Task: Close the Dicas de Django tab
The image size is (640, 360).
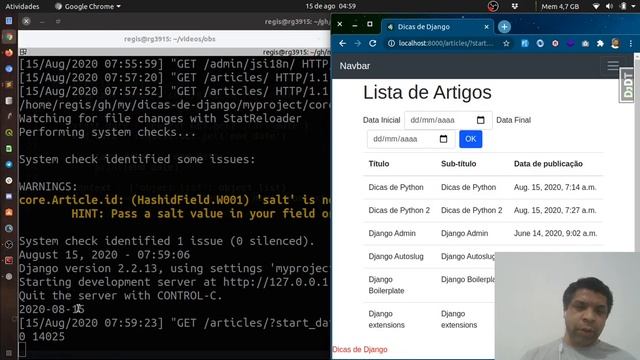Action: [x=486, y=27]
